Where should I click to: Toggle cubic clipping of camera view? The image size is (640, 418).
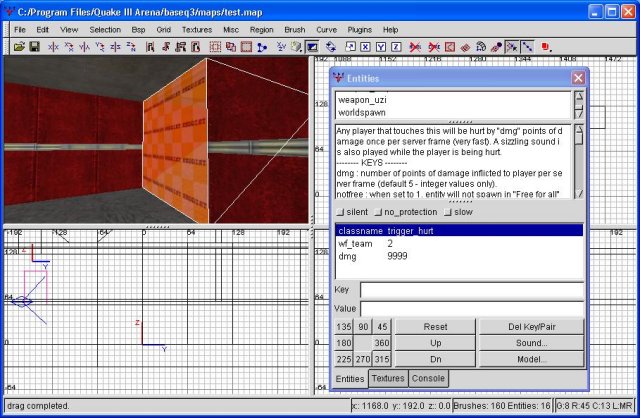(312, 47)
